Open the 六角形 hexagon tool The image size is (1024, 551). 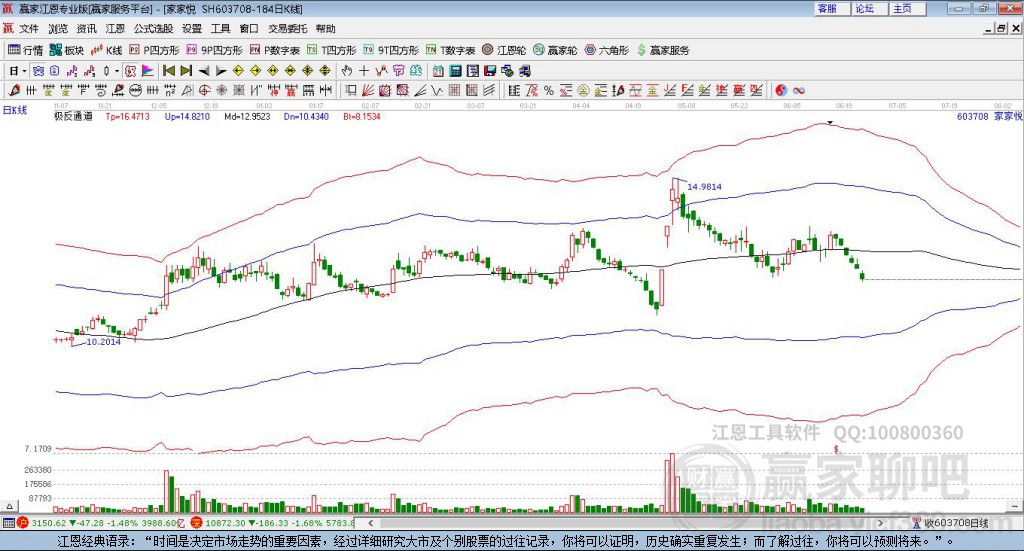(x=607, y=50)
